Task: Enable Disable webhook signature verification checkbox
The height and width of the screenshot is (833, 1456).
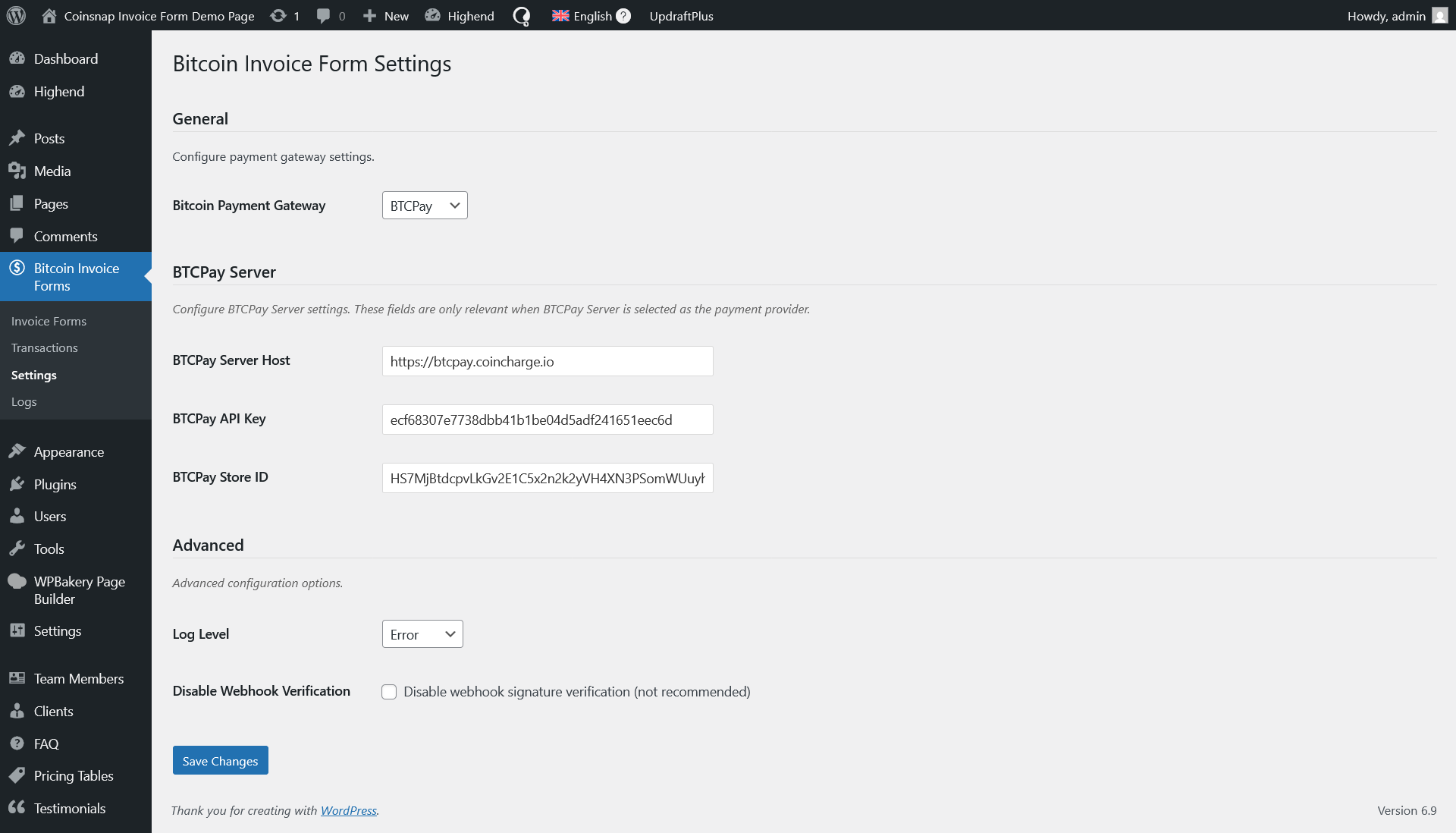Action: 389,692
